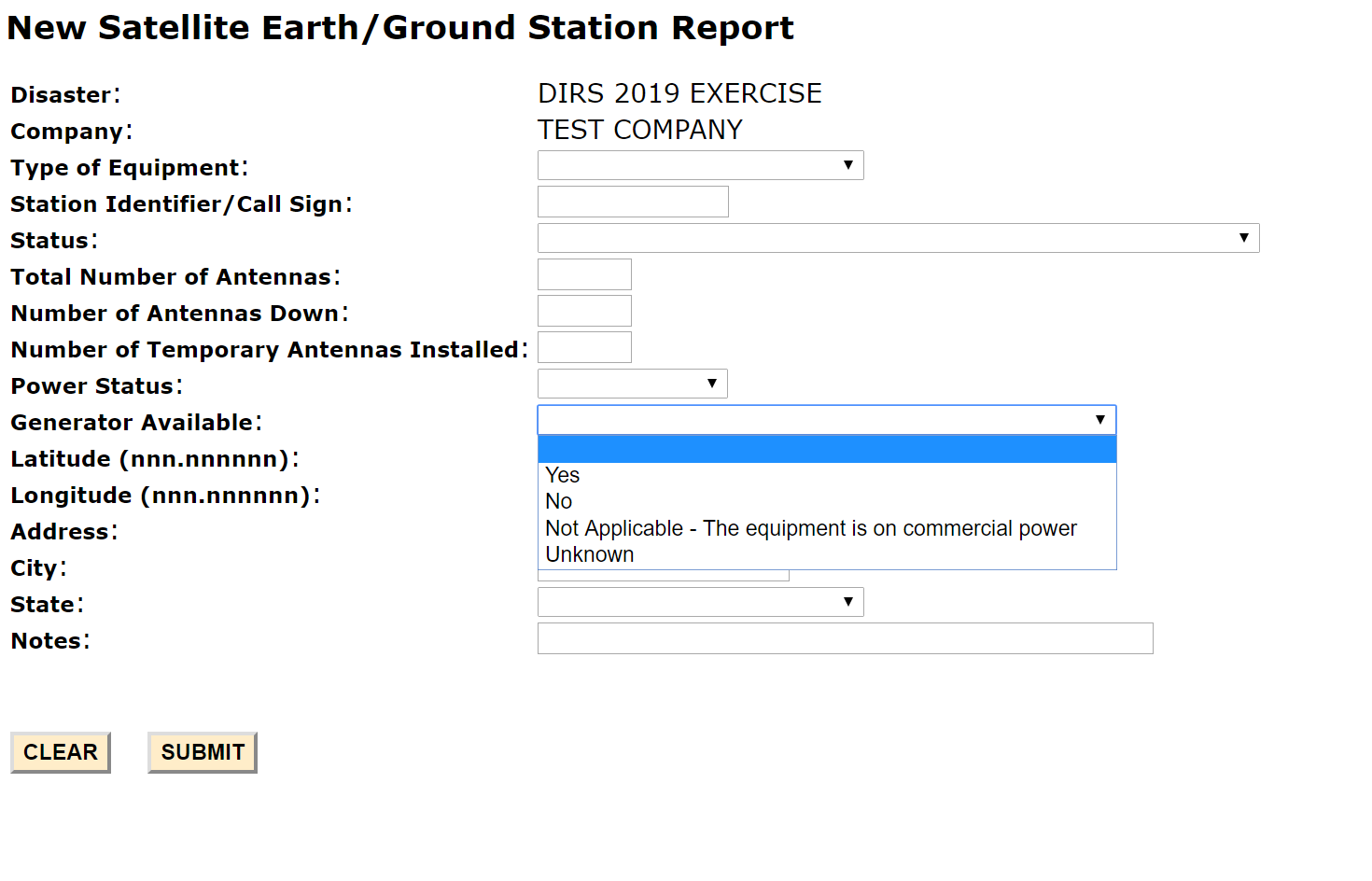Click the State dropdown arrow icon
This screenshot has height=881, width=1372.
(x=848, y=602)
